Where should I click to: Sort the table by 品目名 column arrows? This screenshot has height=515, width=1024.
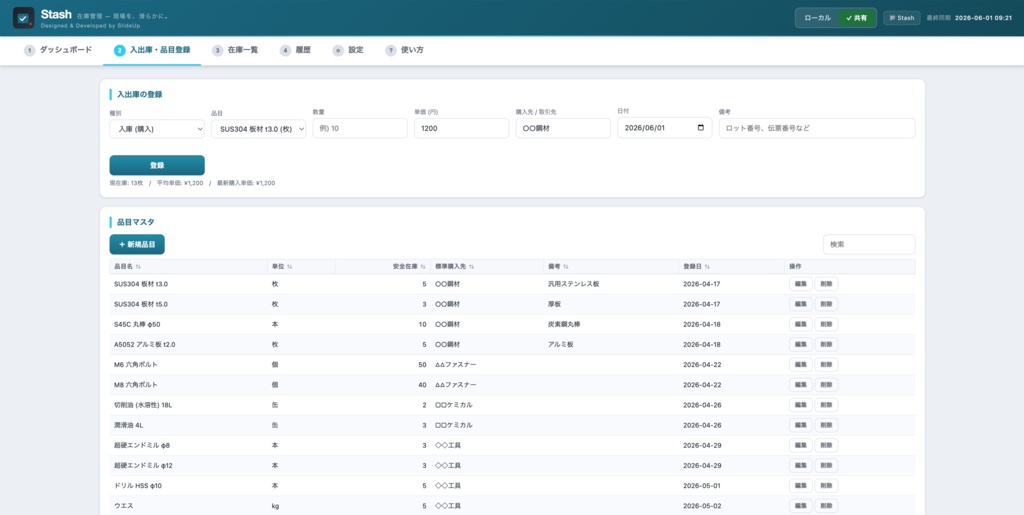coord(138,267)
